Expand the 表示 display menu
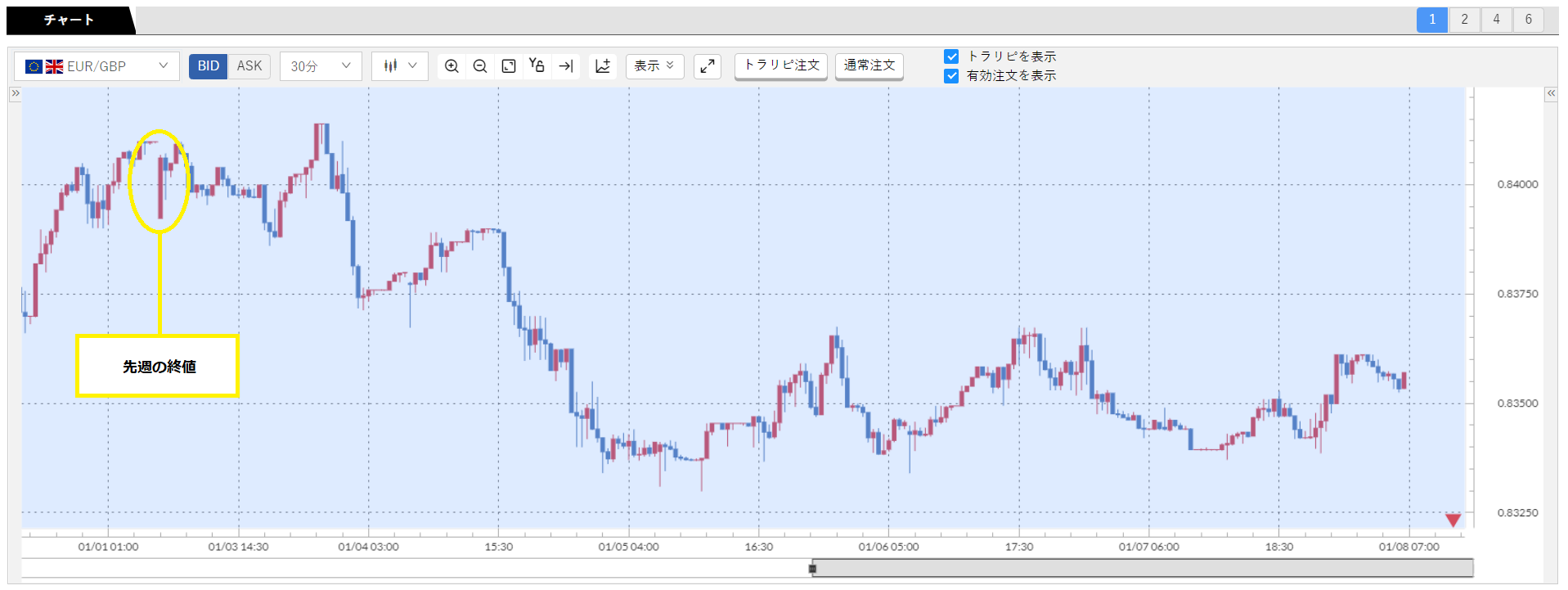Screen dimensions: 1568x590 654,66
